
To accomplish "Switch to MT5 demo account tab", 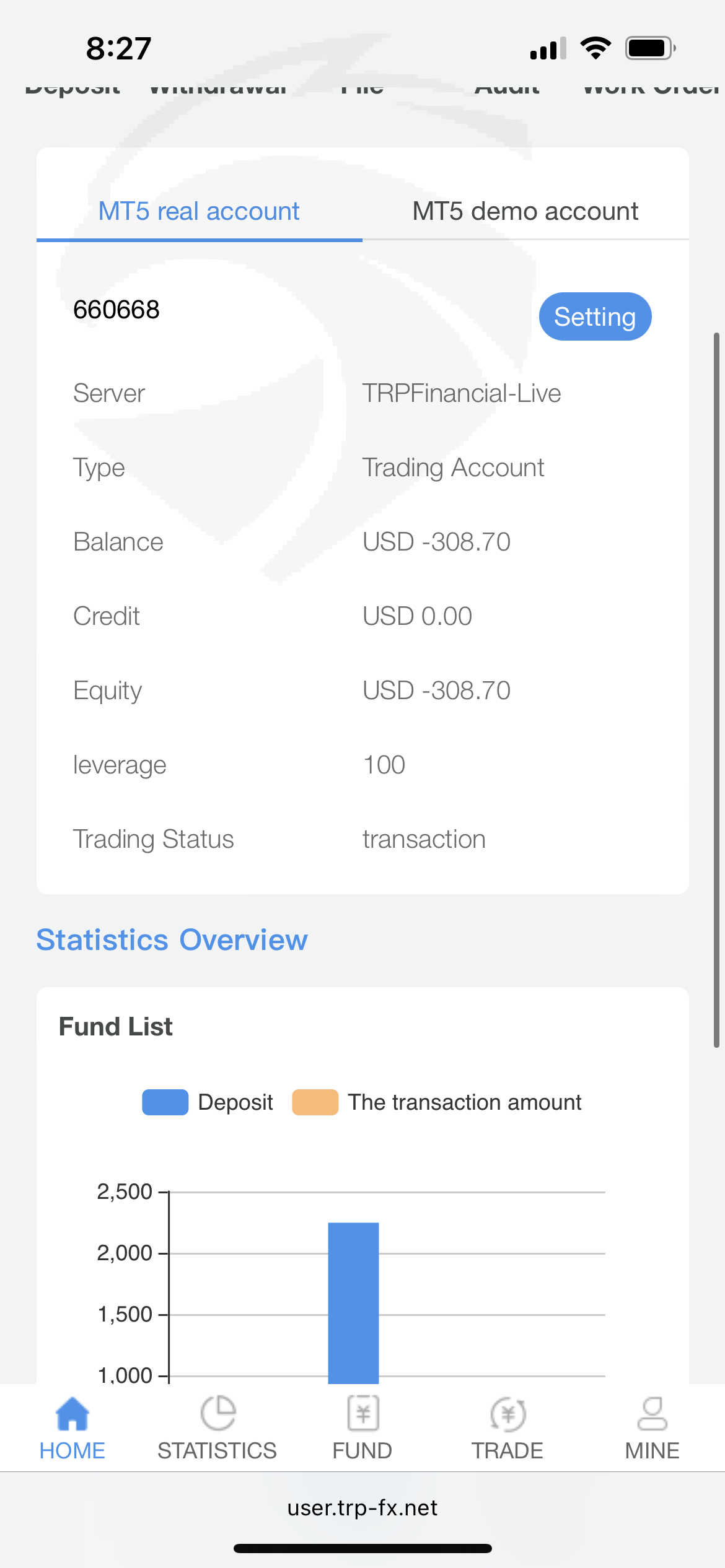I will (525, 211).
